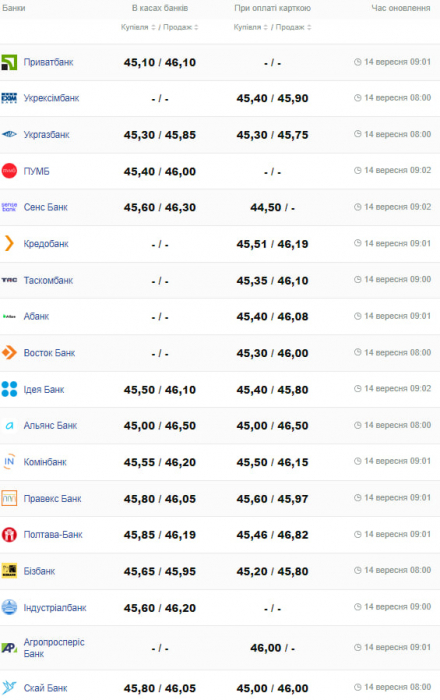This screenshot has height=700, width=440.
Task: Click the Правекс Банк orange square logo
Action: [9, 498]
